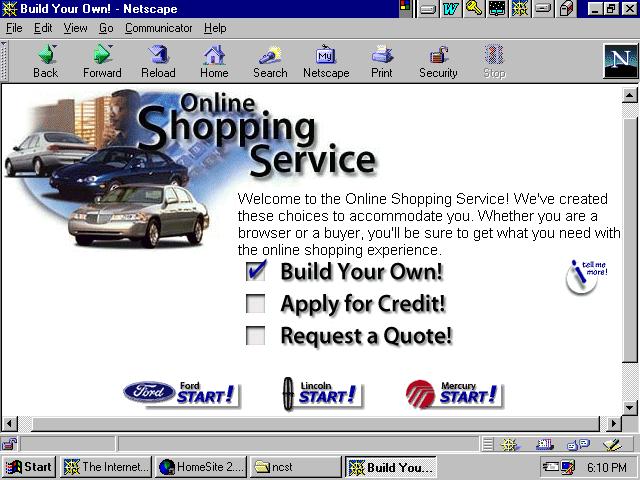
Task: Open the Security info icon
Action: click(438, 61)
